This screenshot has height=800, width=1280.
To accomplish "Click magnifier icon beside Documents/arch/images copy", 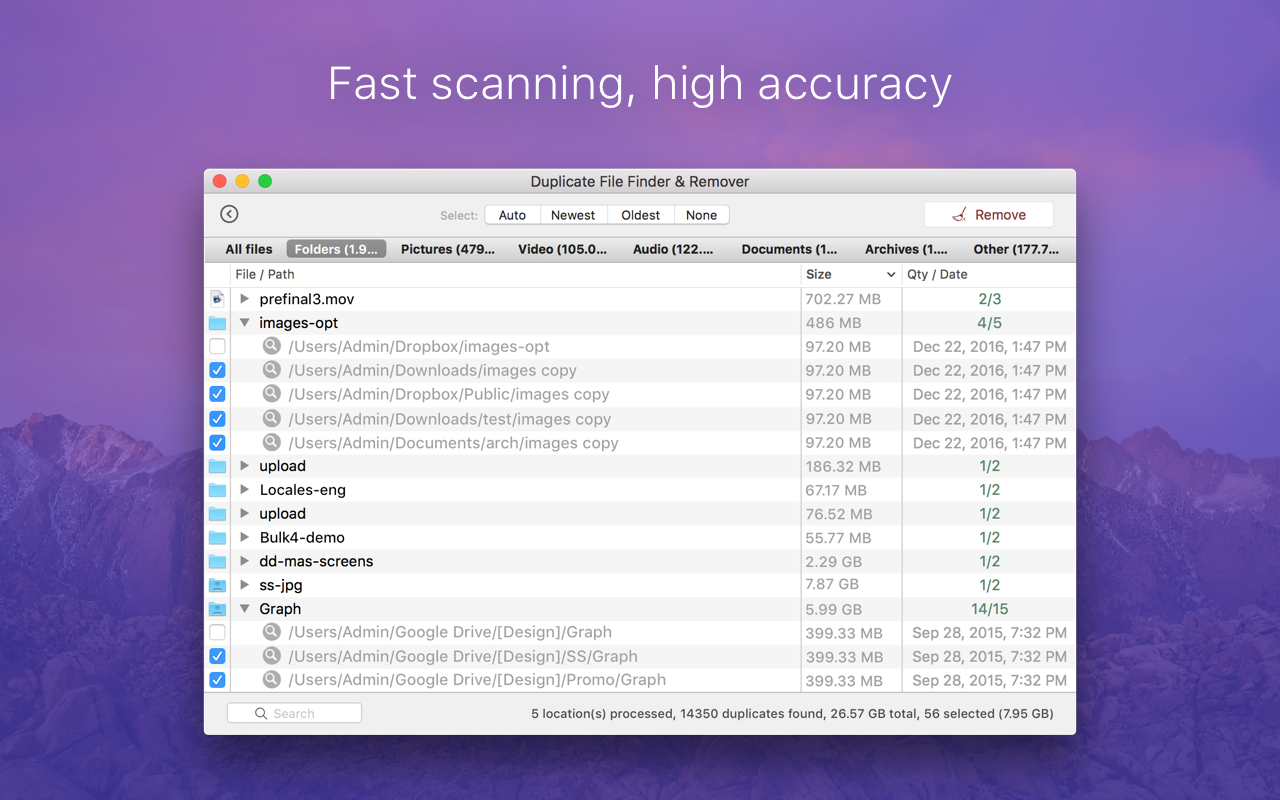I will click(x=272, y=442).
